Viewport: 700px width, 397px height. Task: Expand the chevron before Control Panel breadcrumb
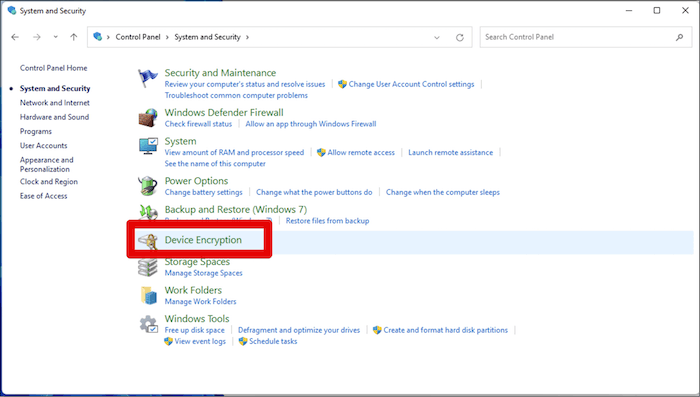[108, 37]
